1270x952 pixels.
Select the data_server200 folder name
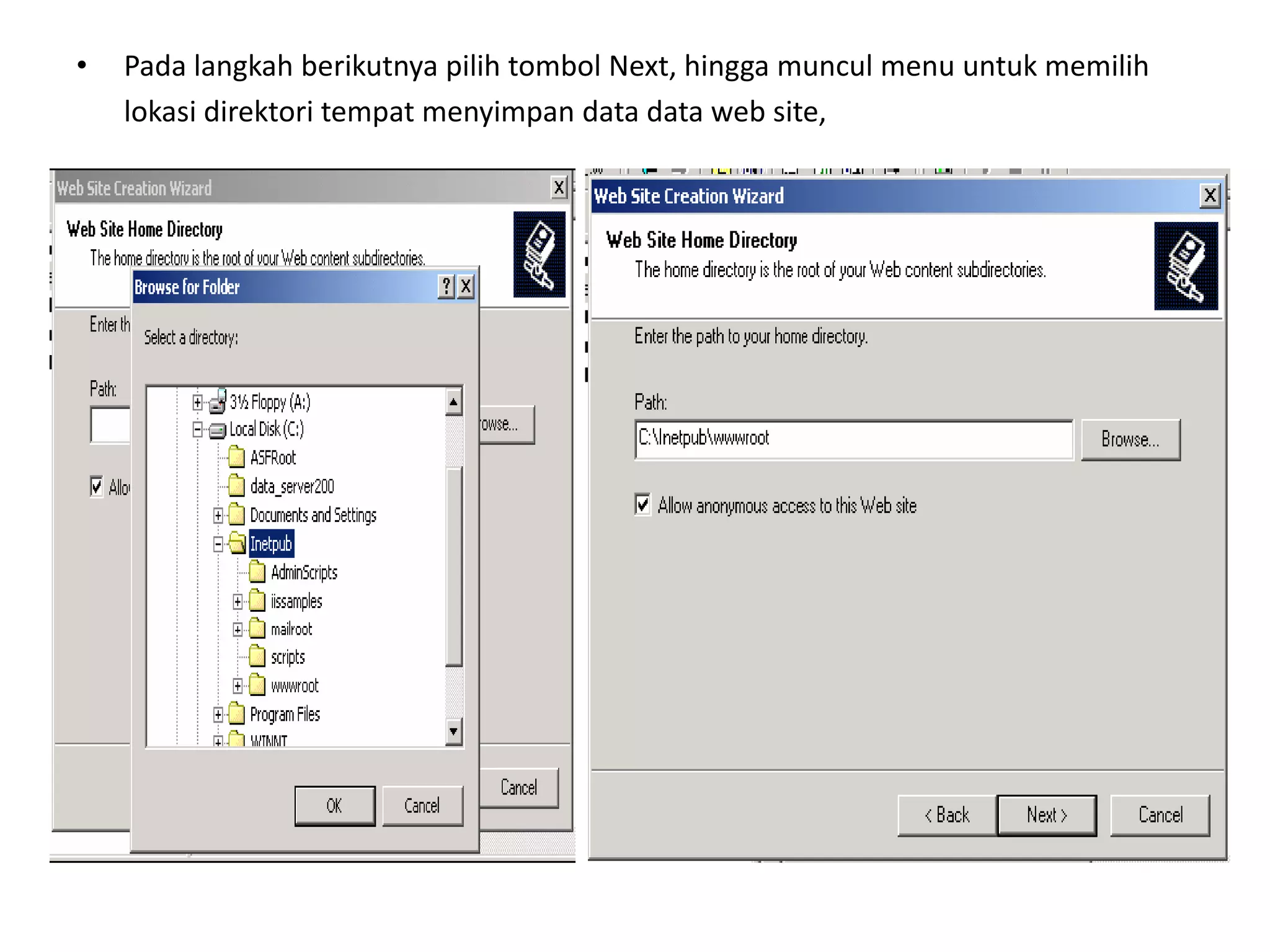[292, 487]
